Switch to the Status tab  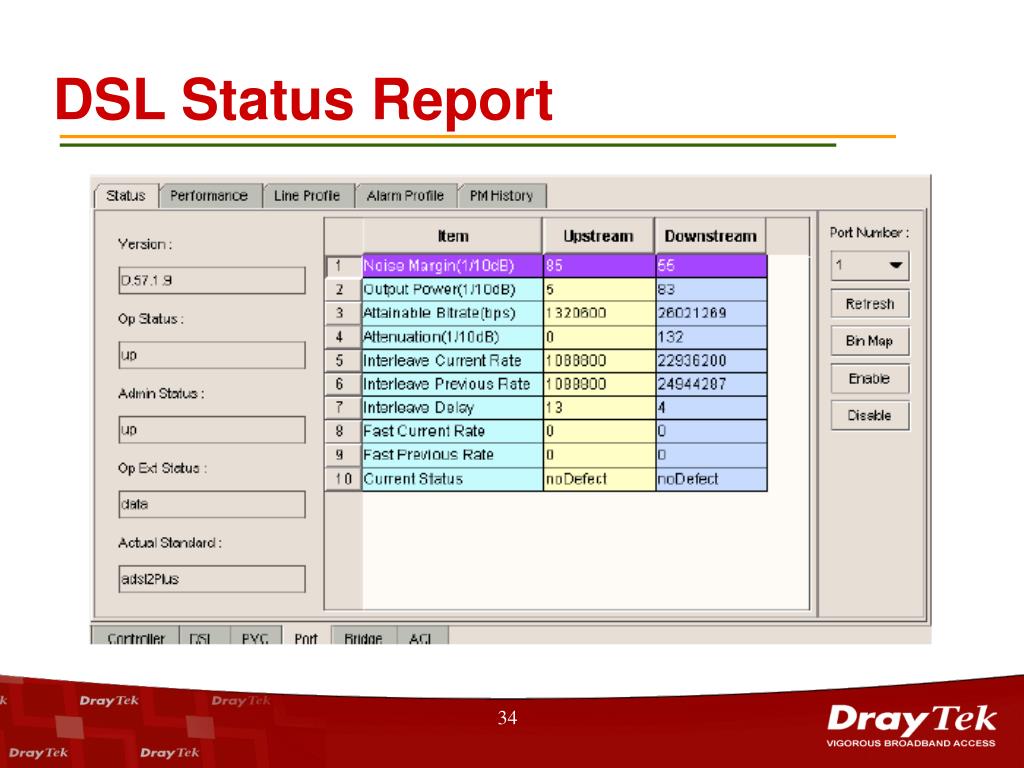coord(126,195)
